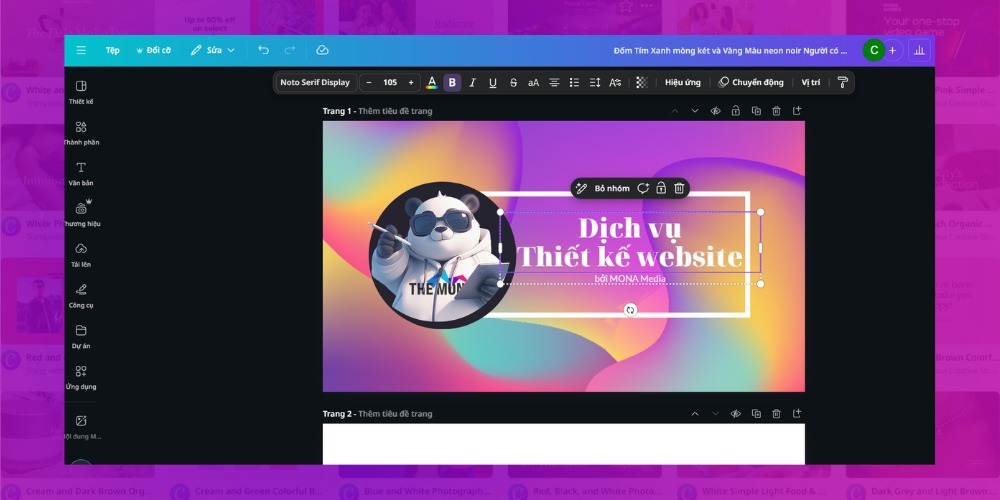Open the Đổi cỡ resize menu
The image size is (1000, 500).
click(153, 50)
